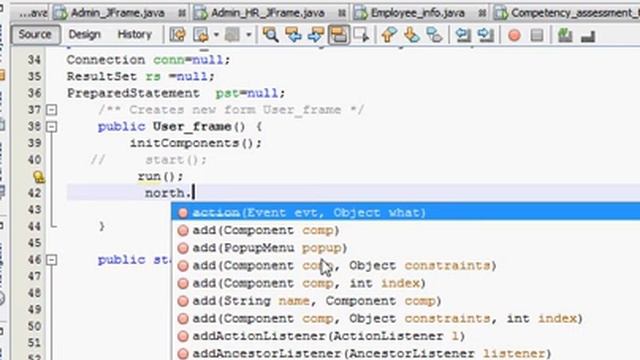Switch to History view
Viewport: 640px width, 360px height.
click(135, 35)
